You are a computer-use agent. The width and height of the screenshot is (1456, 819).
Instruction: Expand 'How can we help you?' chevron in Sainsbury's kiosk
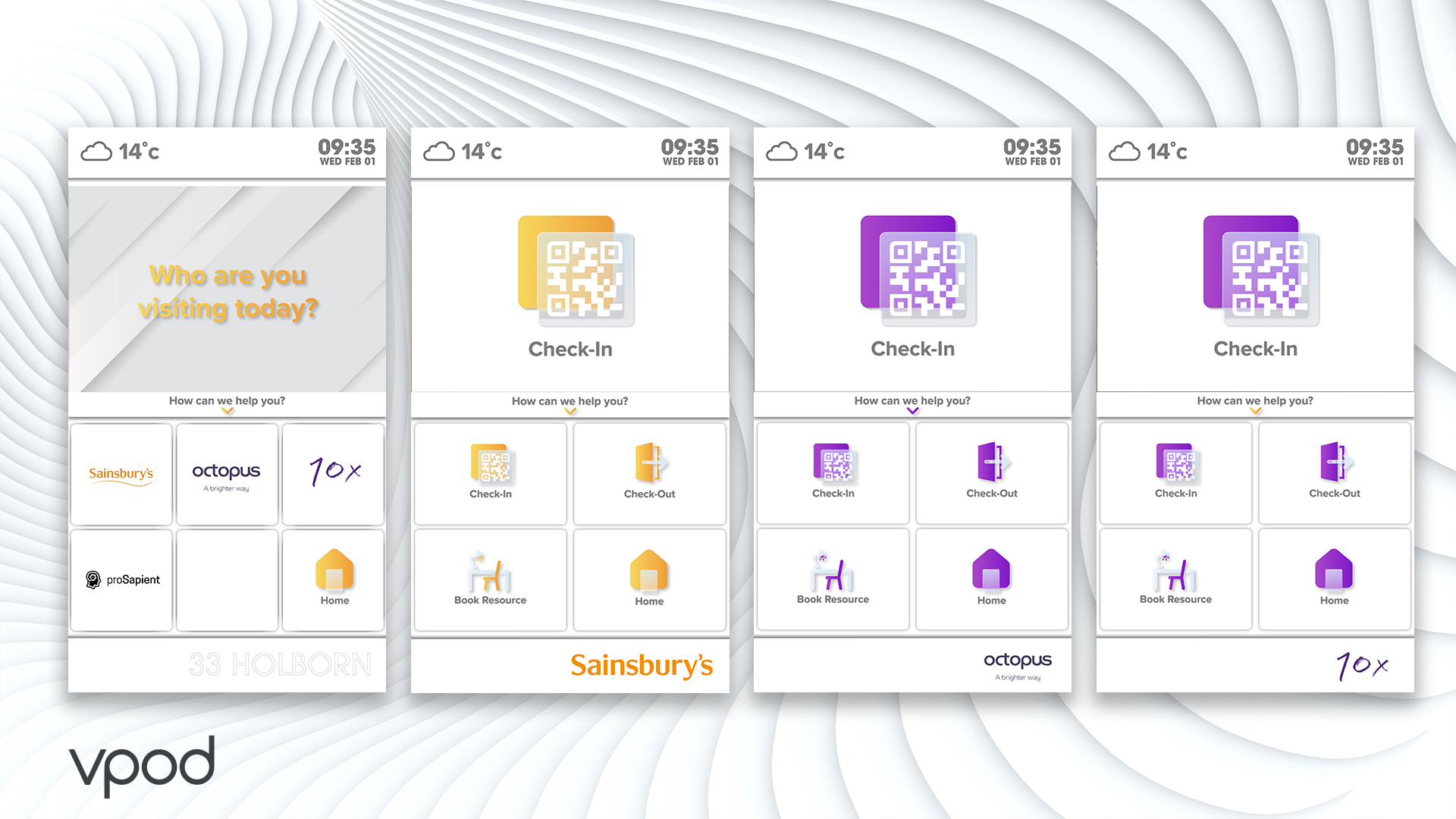click(570, 411)
